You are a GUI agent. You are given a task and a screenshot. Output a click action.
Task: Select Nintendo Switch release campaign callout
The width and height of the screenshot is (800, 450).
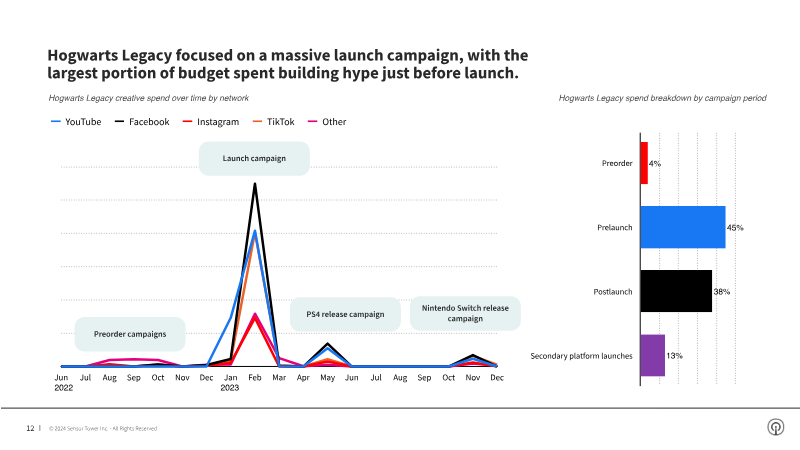pos(465,313)
